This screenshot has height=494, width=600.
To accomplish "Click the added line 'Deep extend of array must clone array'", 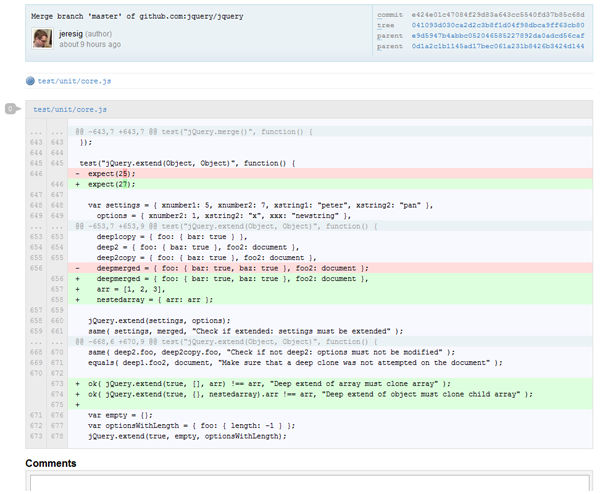I will click(330, 384).
